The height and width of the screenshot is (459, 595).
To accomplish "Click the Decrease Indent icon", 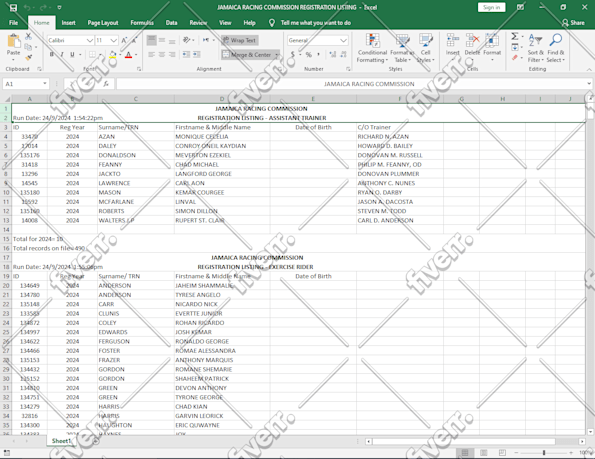I will 186,55.
